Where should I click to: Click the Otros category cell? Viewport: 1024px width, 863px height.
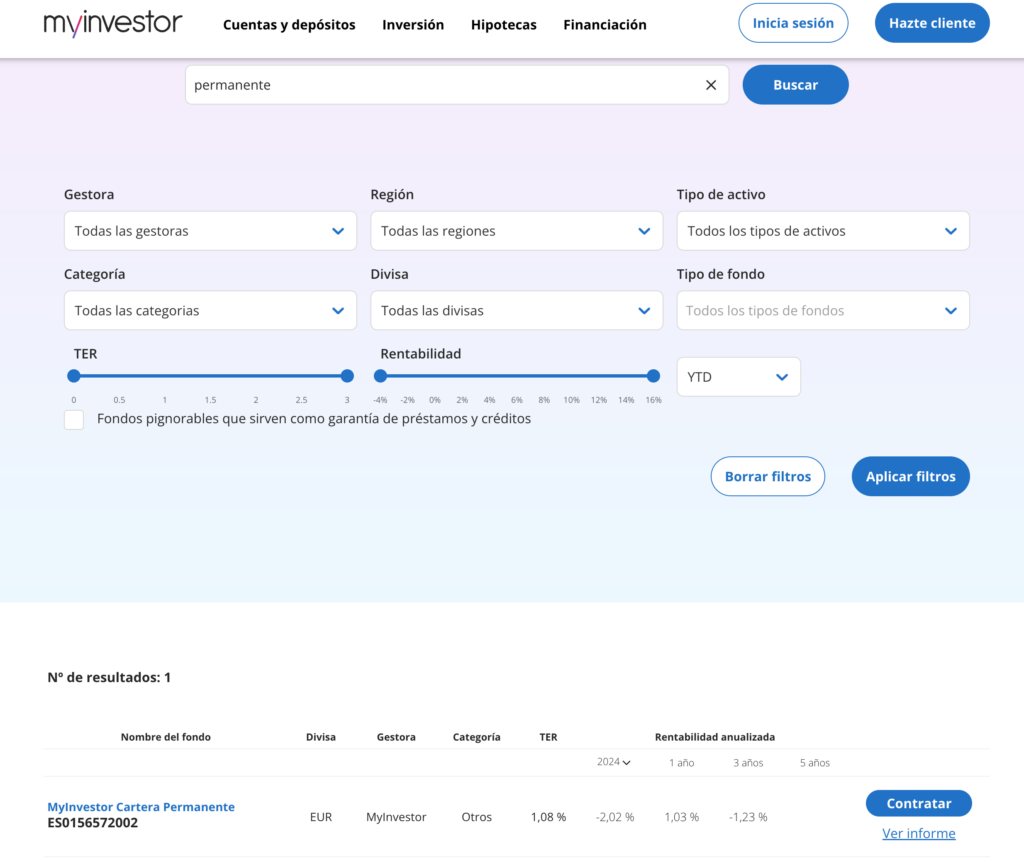[x=477, y=817]
